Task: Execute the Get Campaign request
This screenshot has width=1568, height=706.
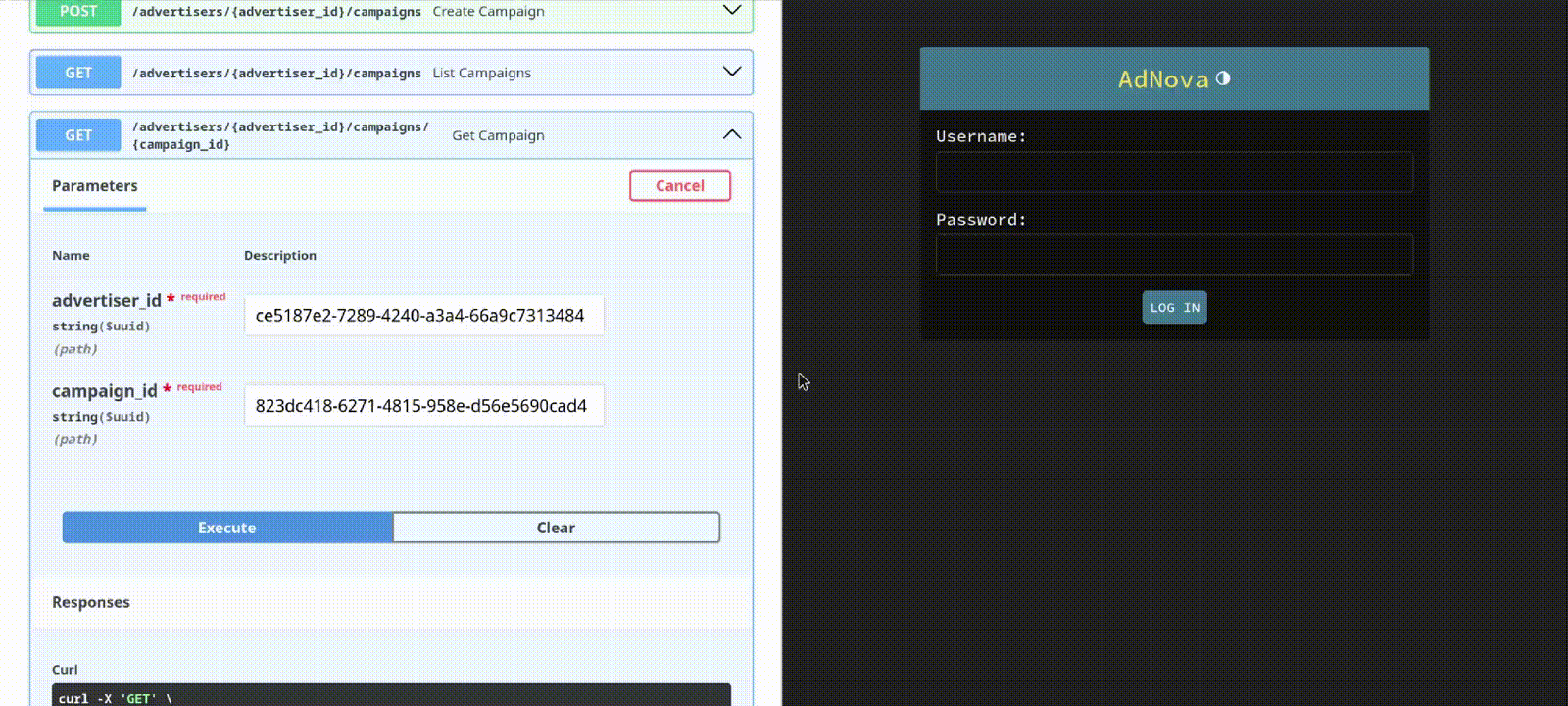Action: coord(227,528)
